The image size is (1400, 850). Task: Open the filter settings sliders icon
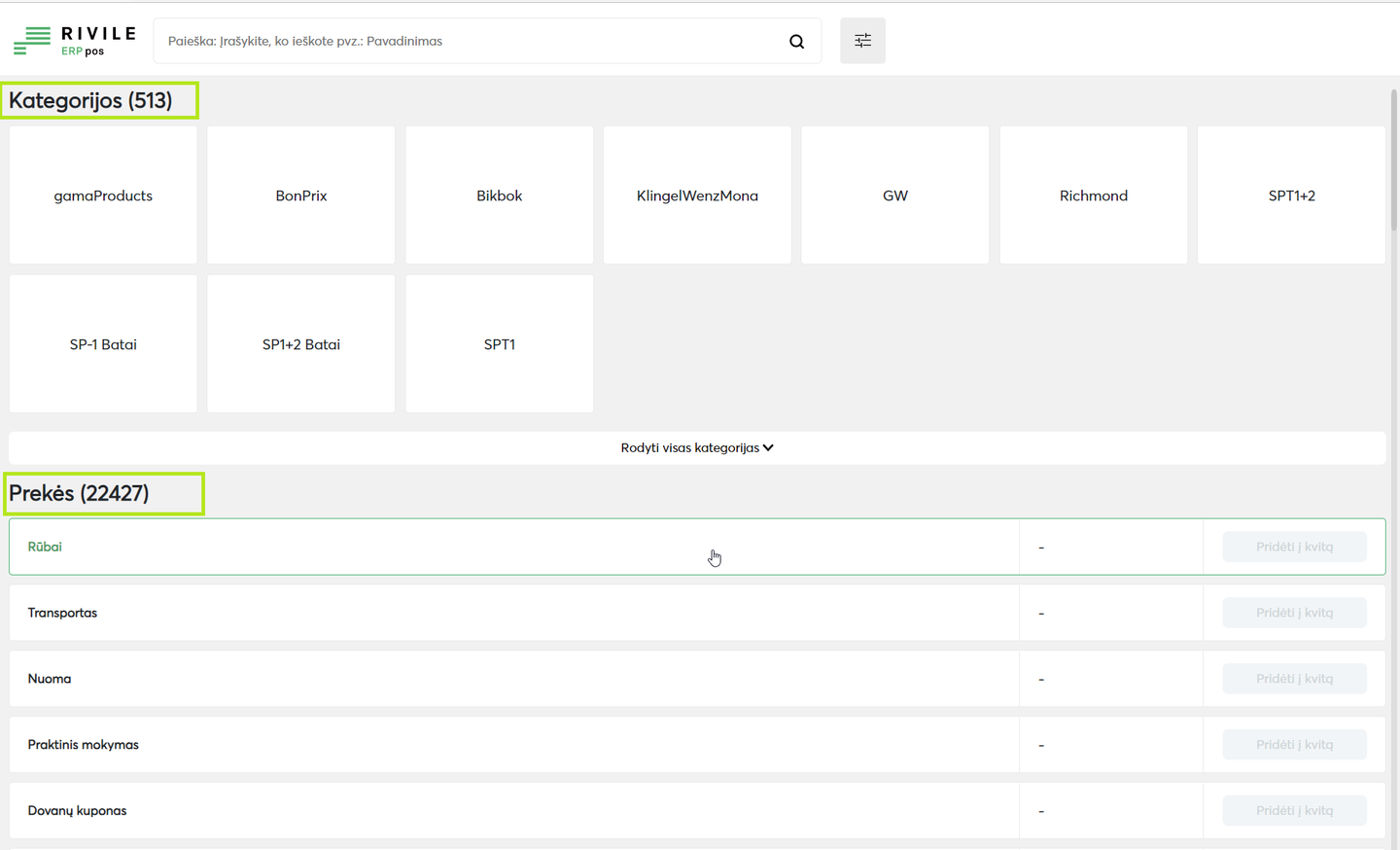click(862, 41)
